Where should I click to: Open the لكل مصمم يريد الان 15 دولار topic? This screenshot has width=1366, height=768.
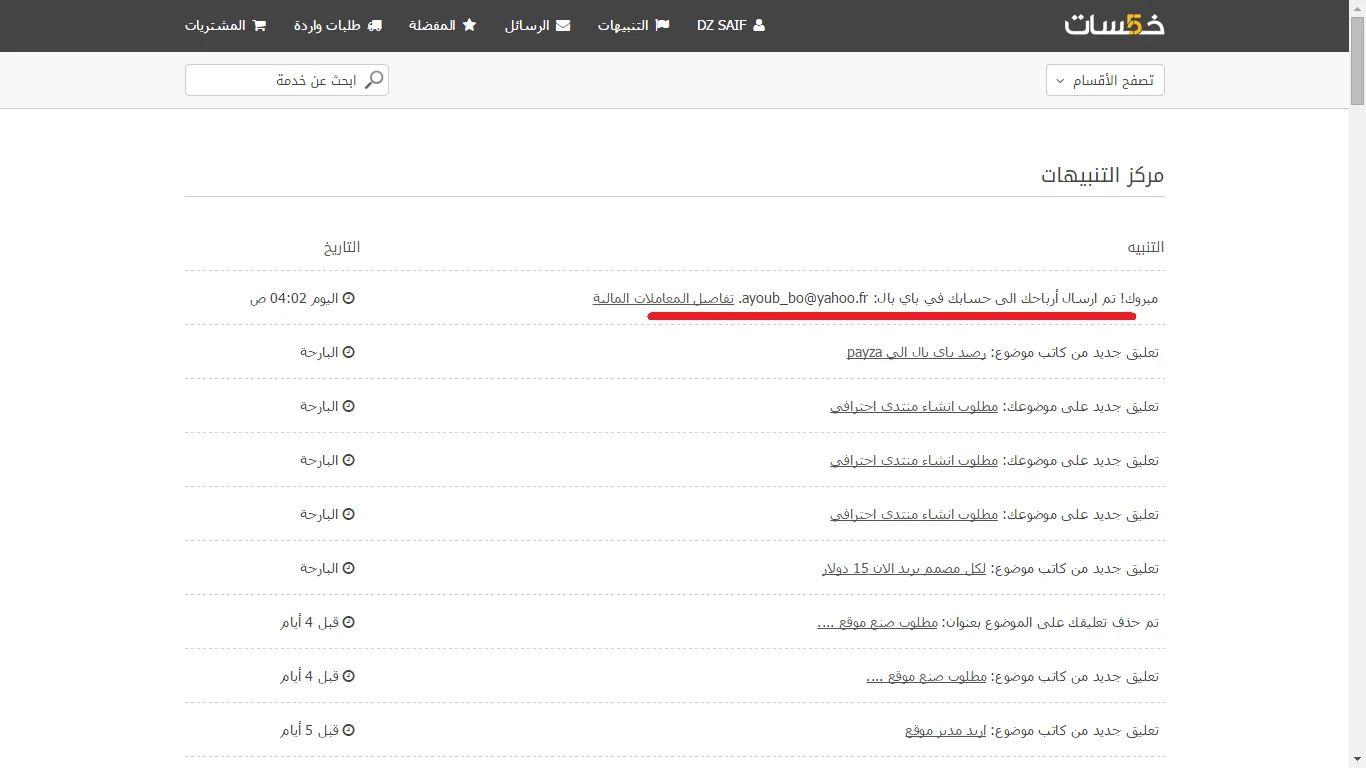tap(904, 568)
